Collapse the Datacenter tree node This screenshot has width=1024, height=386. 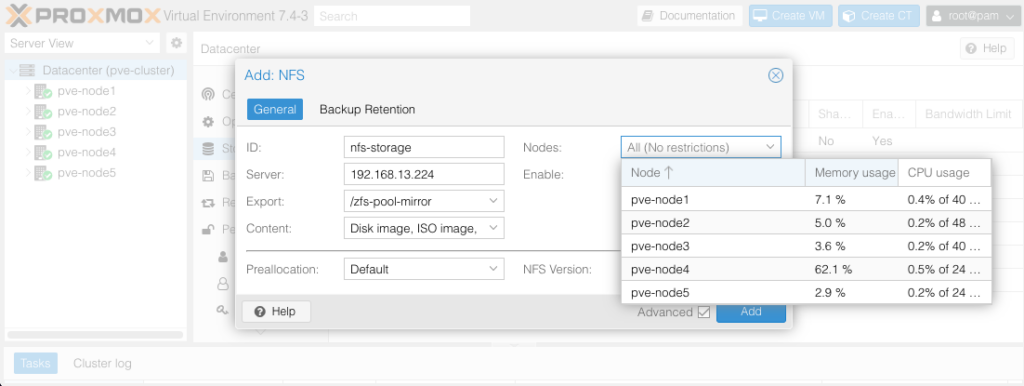point(13,70)
